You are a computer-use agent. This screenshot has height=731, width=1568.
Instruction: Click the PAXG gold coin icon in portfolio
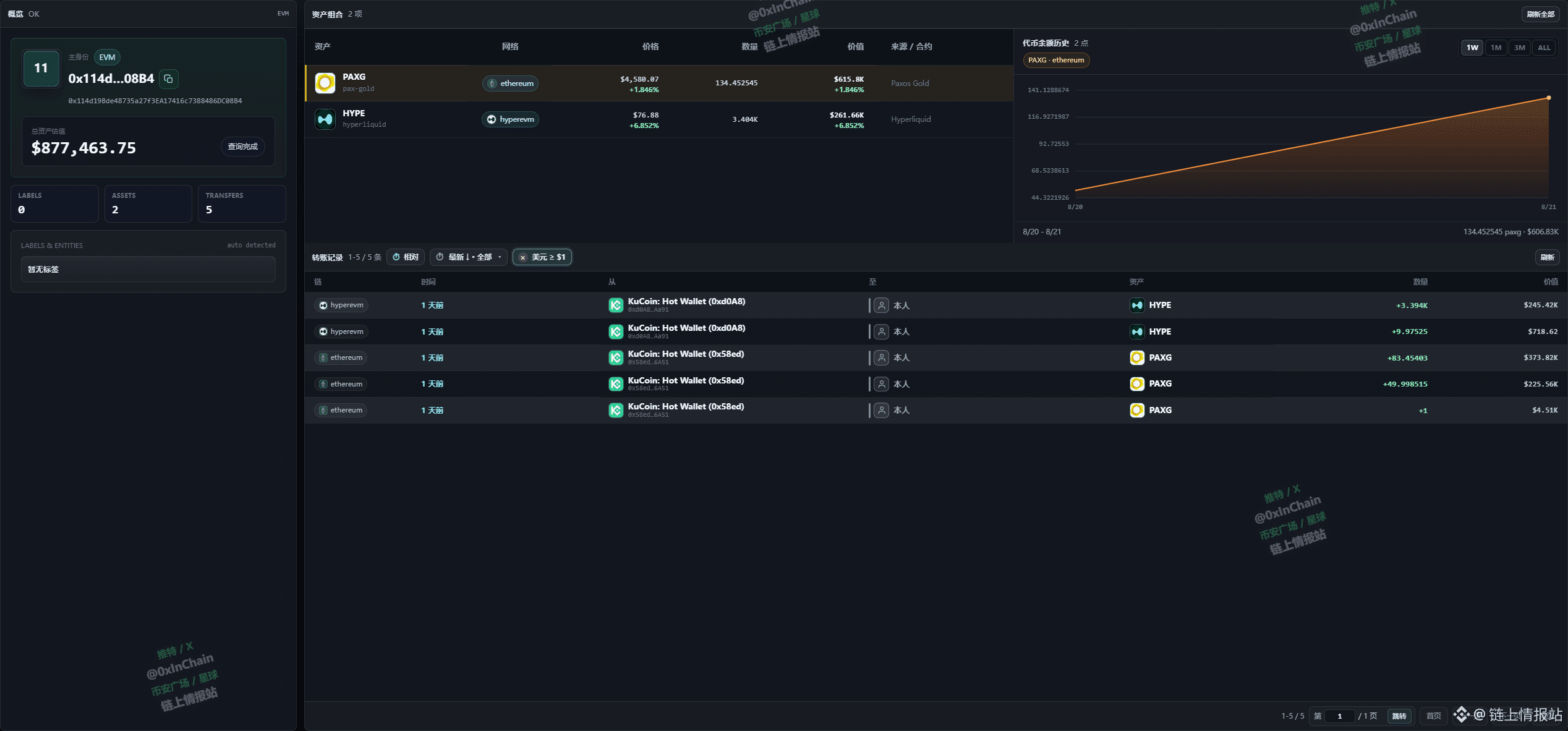point(325,83)
